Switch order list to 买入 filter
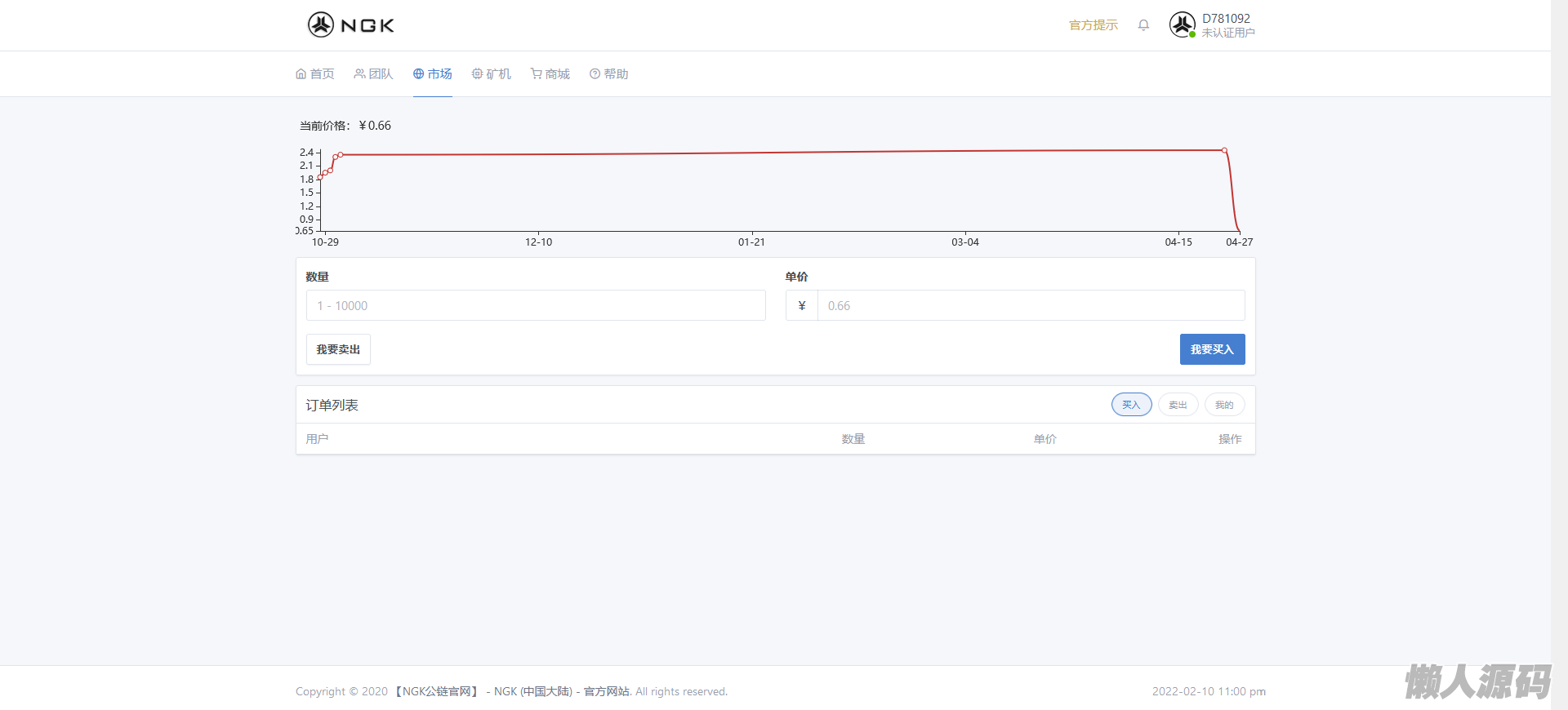The image size is (1568, 710). tap(1131, 405)
